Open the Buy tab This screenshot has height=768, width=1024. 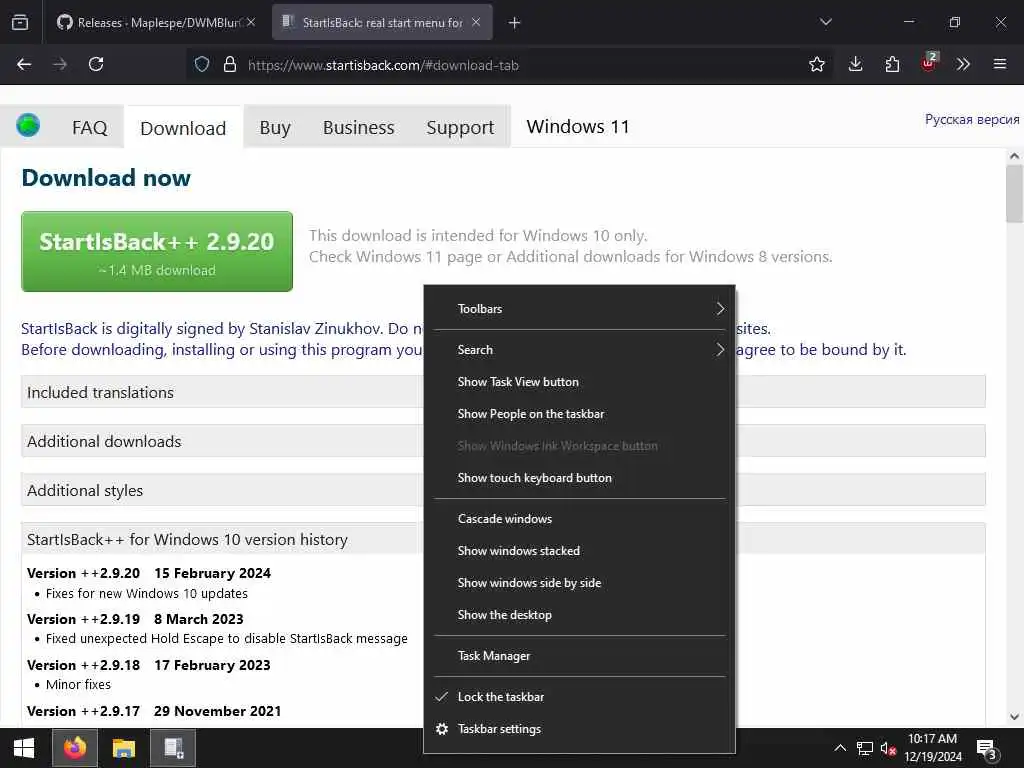tap(275, 127)
